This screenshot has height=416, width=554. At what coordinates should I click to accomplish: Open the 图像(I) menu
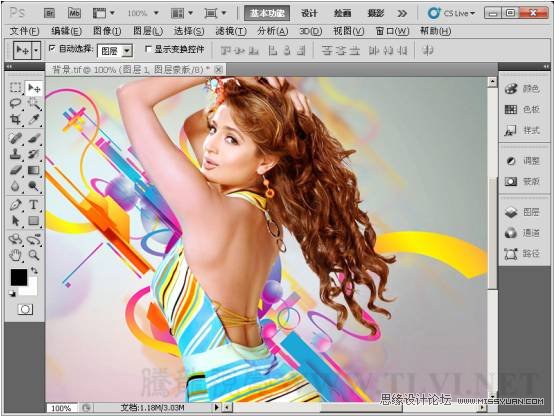tap(107, 31)
